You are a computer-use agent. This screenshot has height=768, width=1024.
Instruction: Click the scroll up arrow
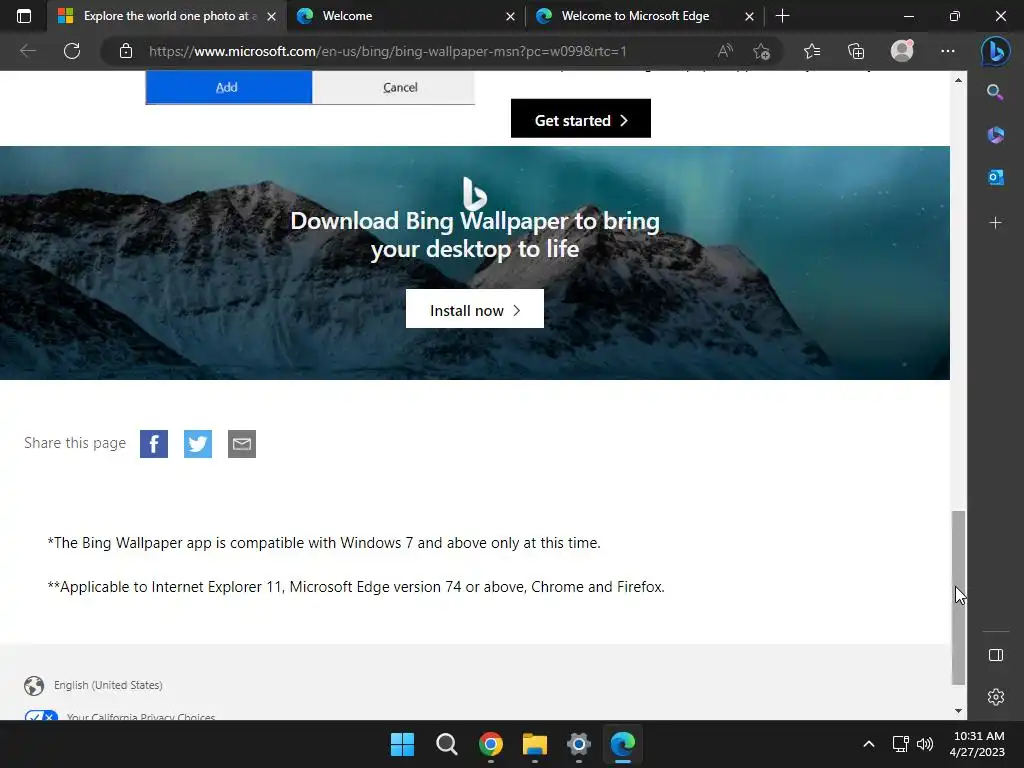pos(958,80)
